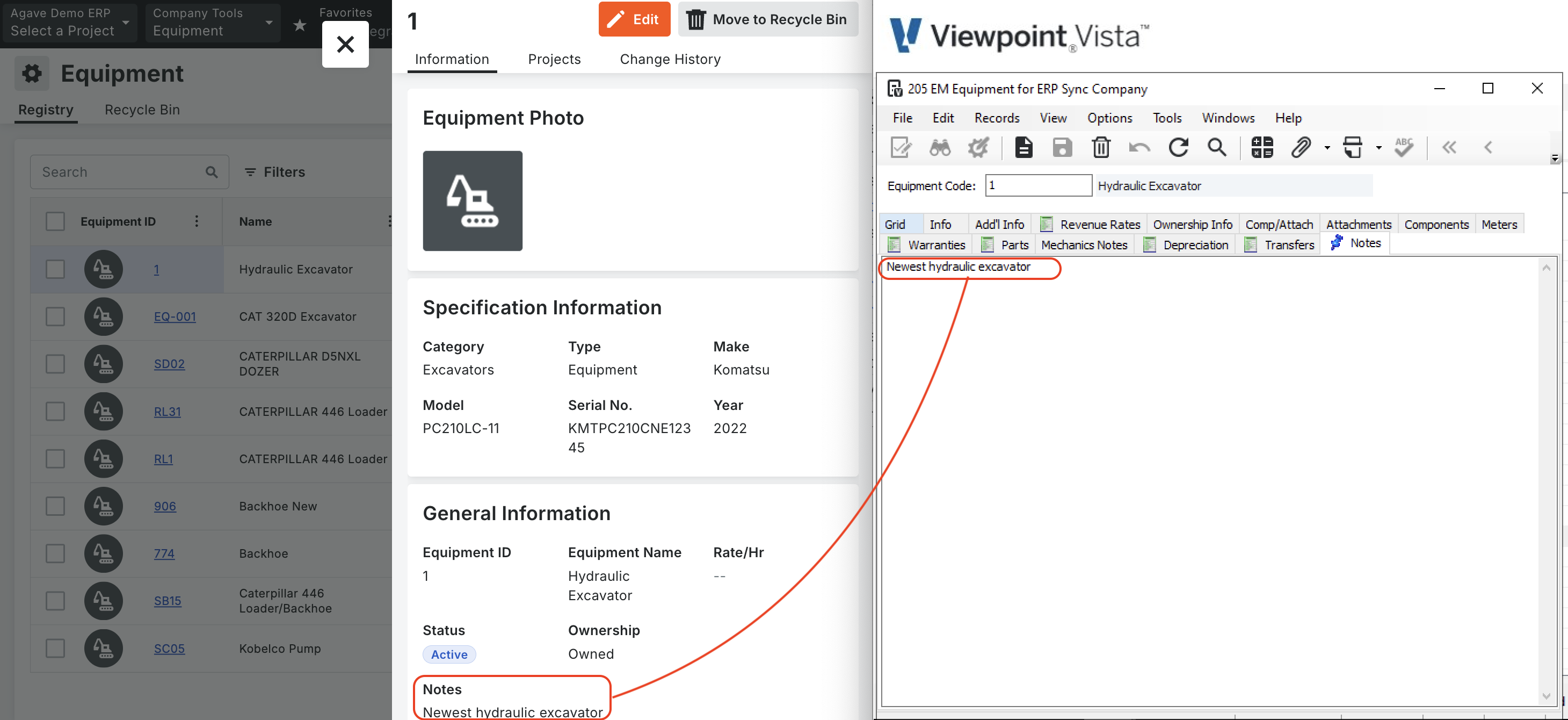The image size is (1568, 720).
Task: Click the magnifier search icon in Vista toolbar
Action: tap(1217, 147)
